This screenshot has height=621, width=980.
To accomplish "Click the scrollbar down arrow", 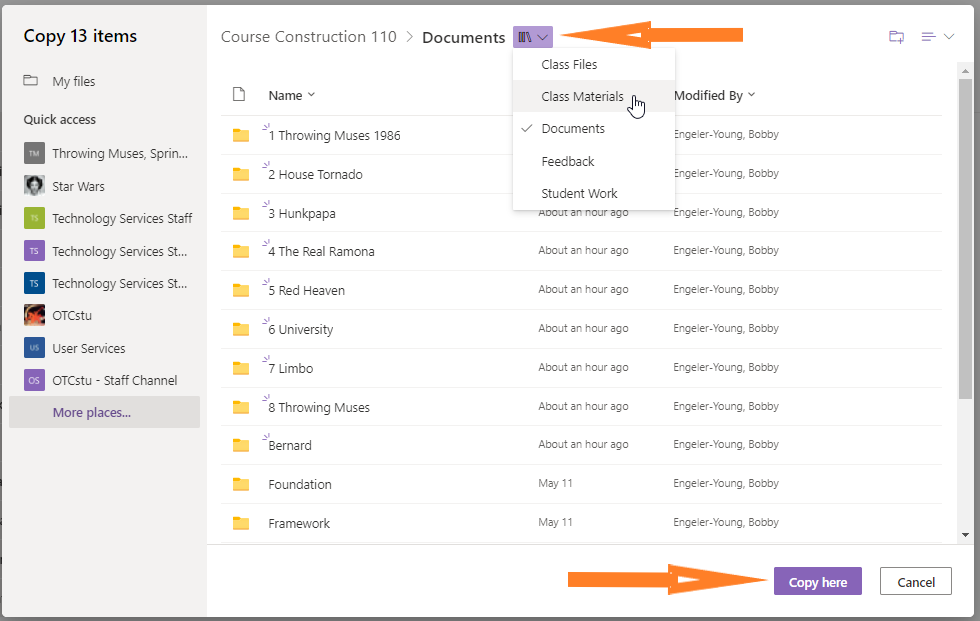I will click(x=965, y=535).
